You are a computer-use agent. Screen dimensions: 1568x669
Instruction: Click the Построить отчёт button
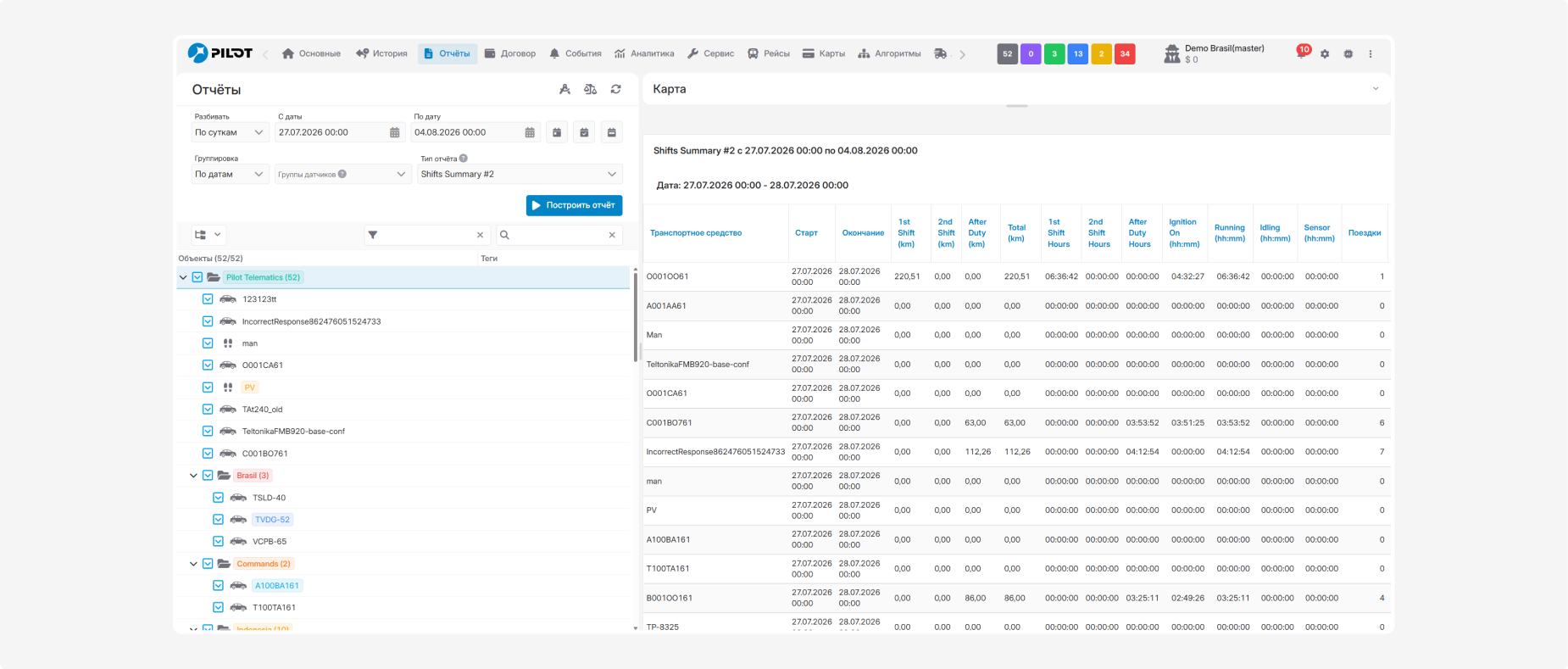(574, 205)
